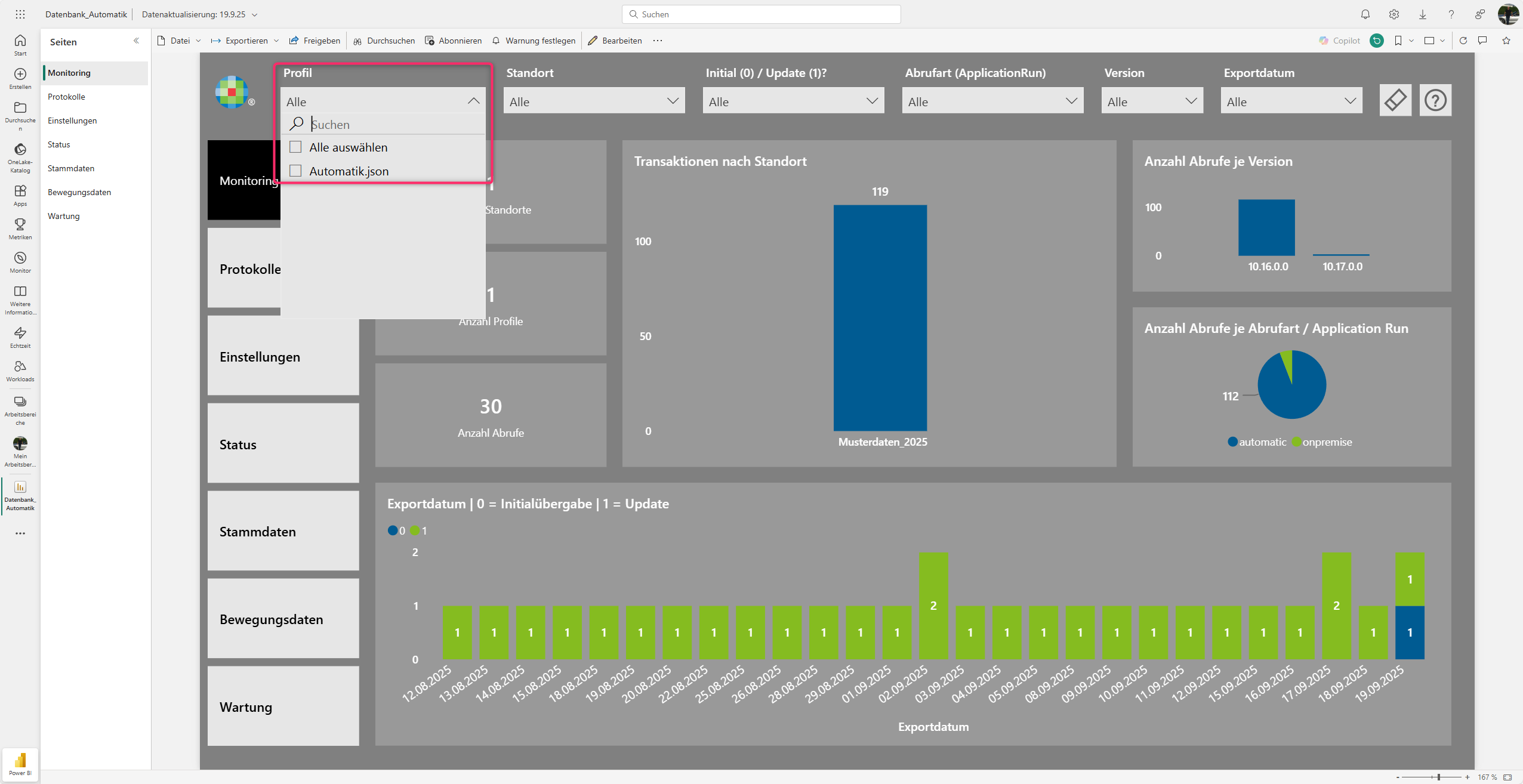The image size is (1523, 784).
Task: Open the app launcher grid icon
Action: 20,14
